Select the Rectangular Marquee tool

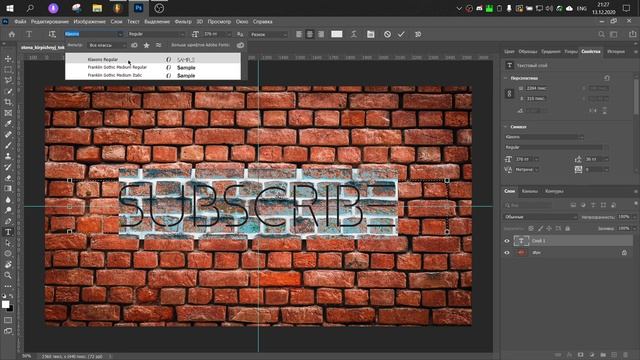(8, 70)
